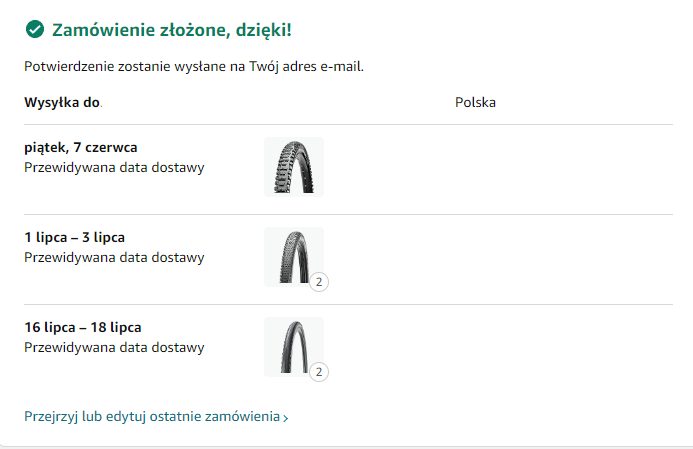This screenshot has height=449, width=693.
Task: Click the word "dzięki!" in the heading
Action: (x=264, y=30)
